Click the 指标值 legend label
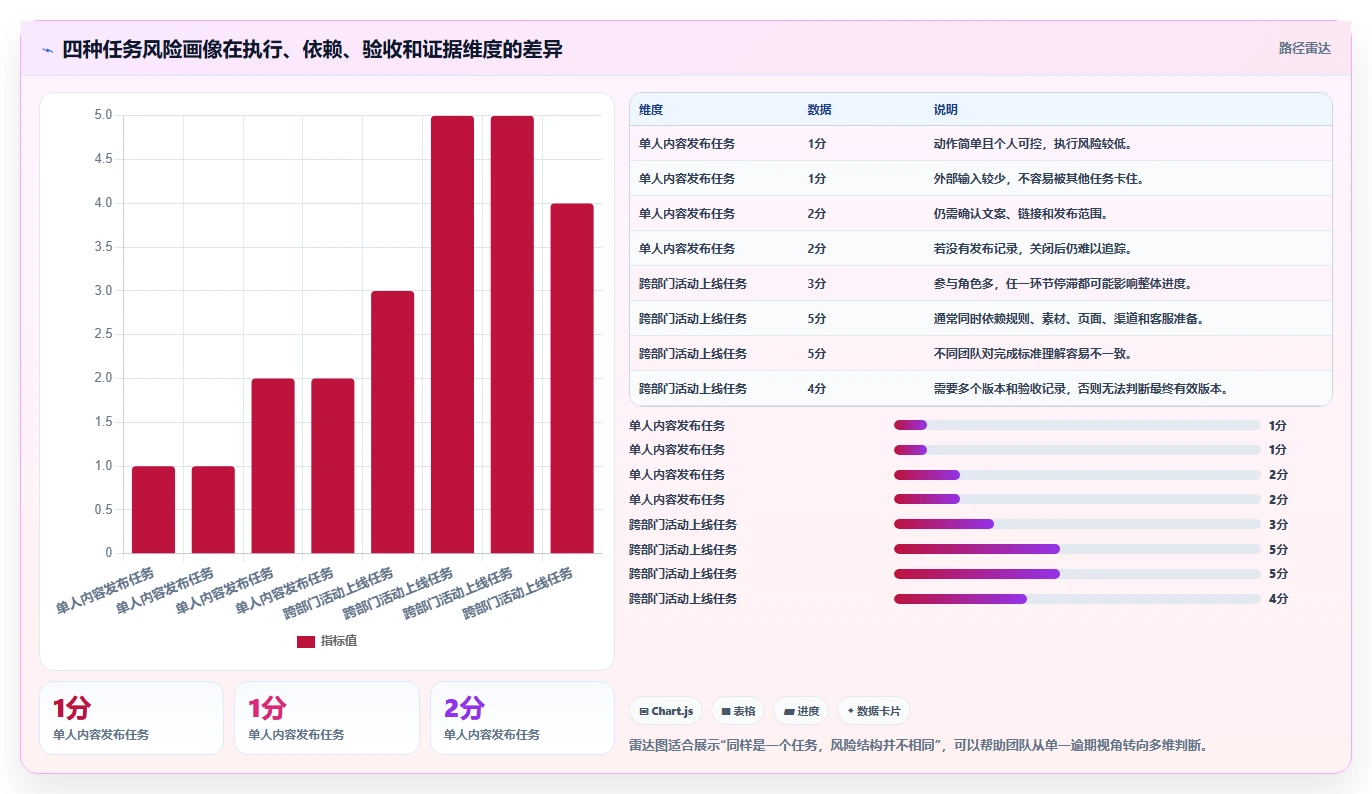This screenshot has height=794, width=1372. click(x=339, y=641)
